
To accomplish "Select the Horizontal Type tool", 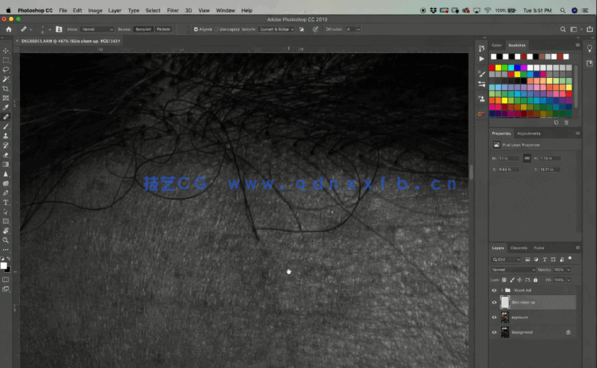I will coord(6,202).
